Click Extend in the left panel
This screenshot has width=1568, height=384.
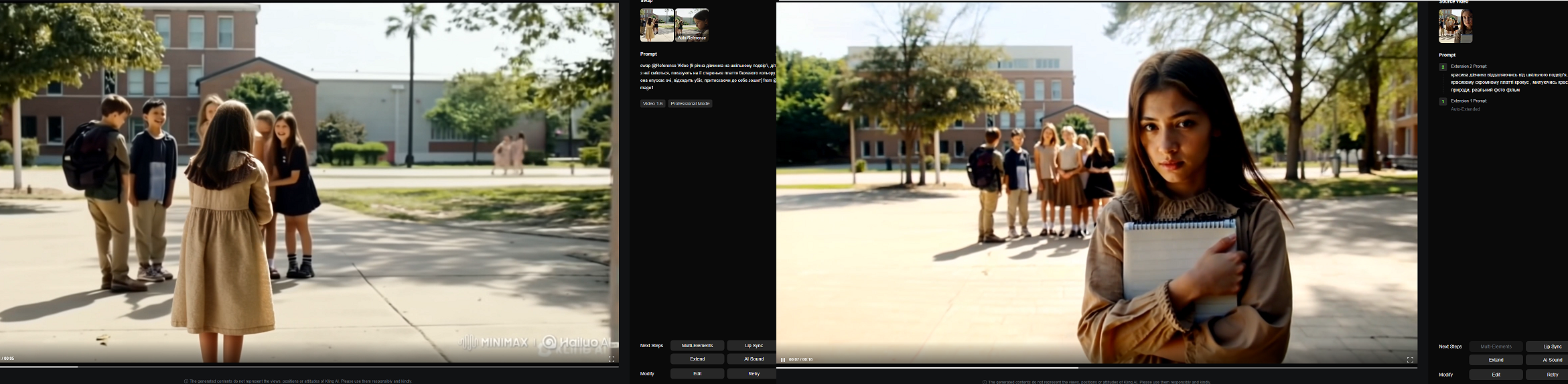(x=697, y=359)
